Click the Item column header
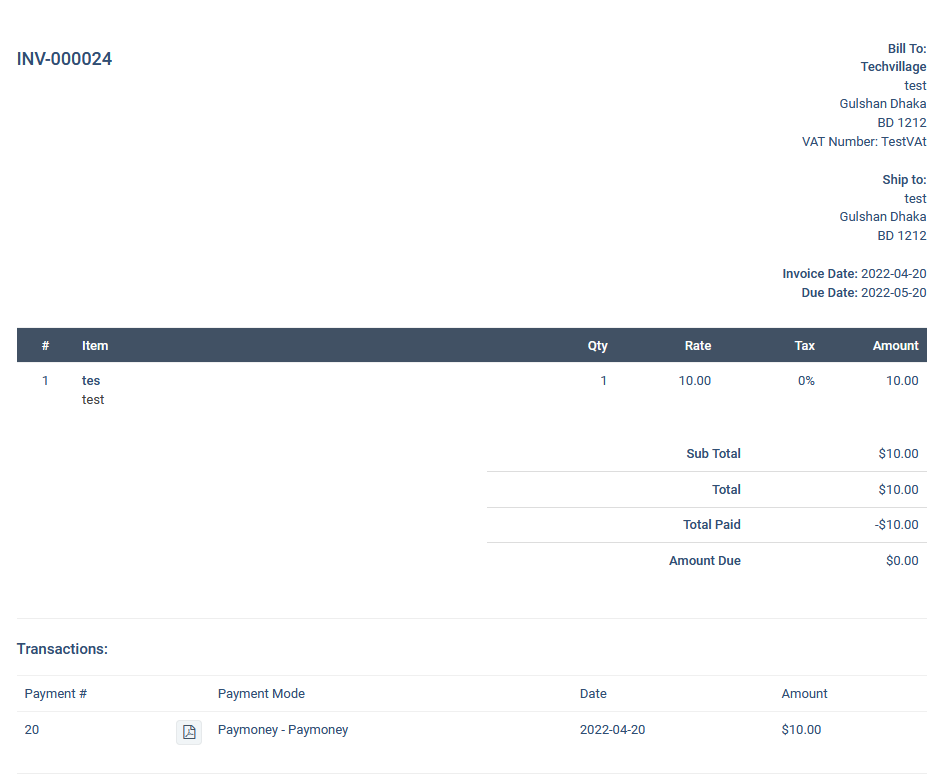Screen dimensions: 941x779 tap(95, 346)
